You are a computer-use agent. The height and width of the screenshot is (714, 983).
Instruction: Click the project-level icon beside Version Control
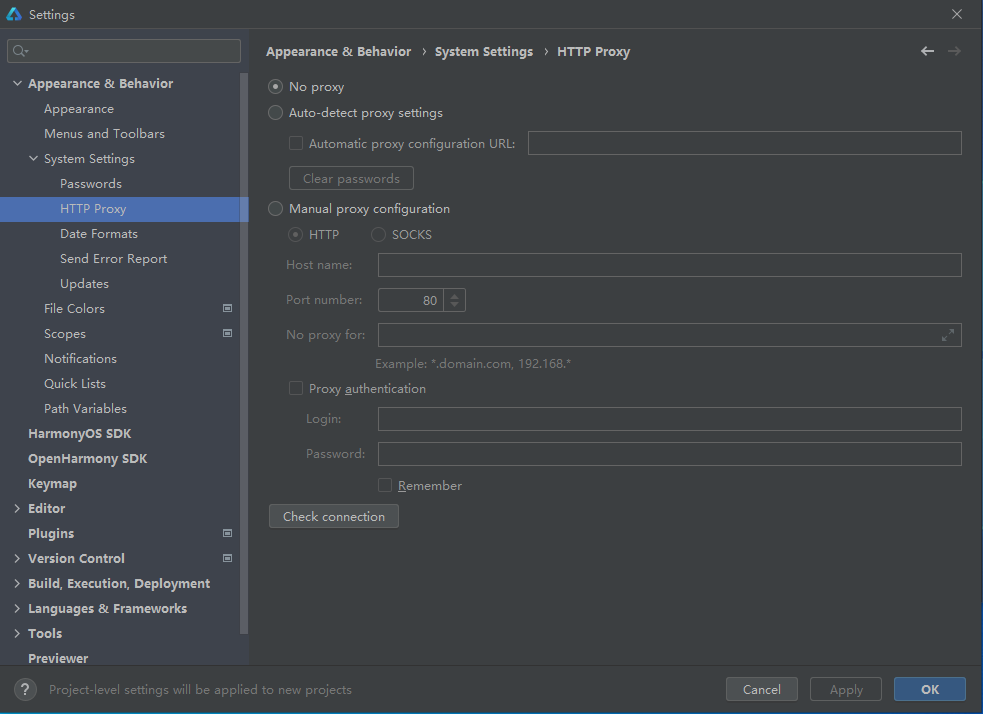228,559
